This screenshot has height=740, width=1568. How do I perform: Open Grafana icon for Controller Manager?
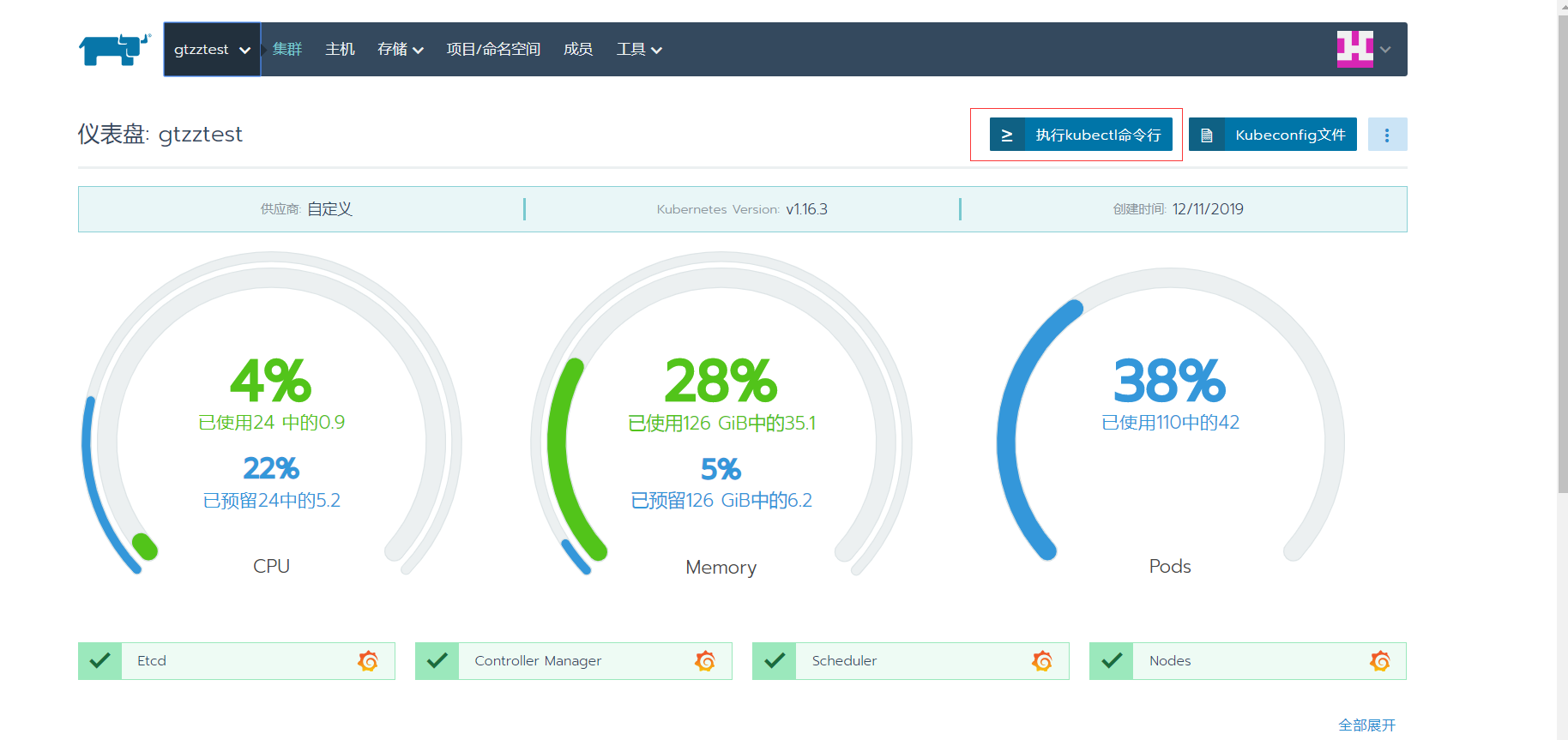pyautogui.click(x=705, y=661)
